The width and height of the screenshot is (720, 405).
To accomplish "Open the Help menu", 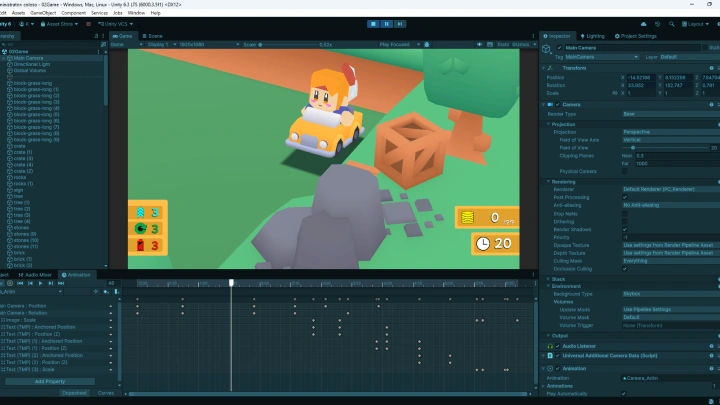I will coord(156,13).
